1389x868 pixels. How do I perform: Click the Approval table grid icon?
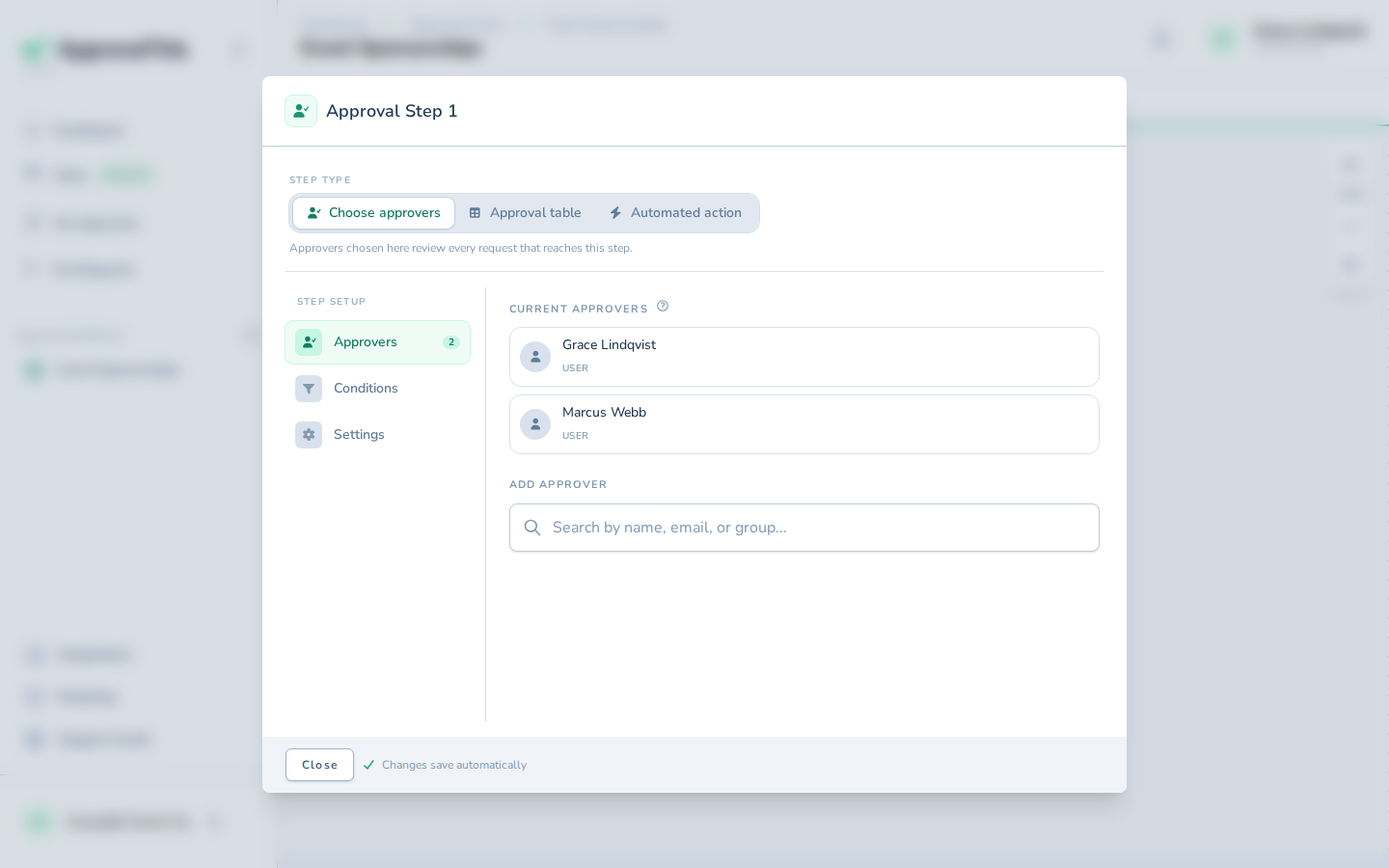475,213
